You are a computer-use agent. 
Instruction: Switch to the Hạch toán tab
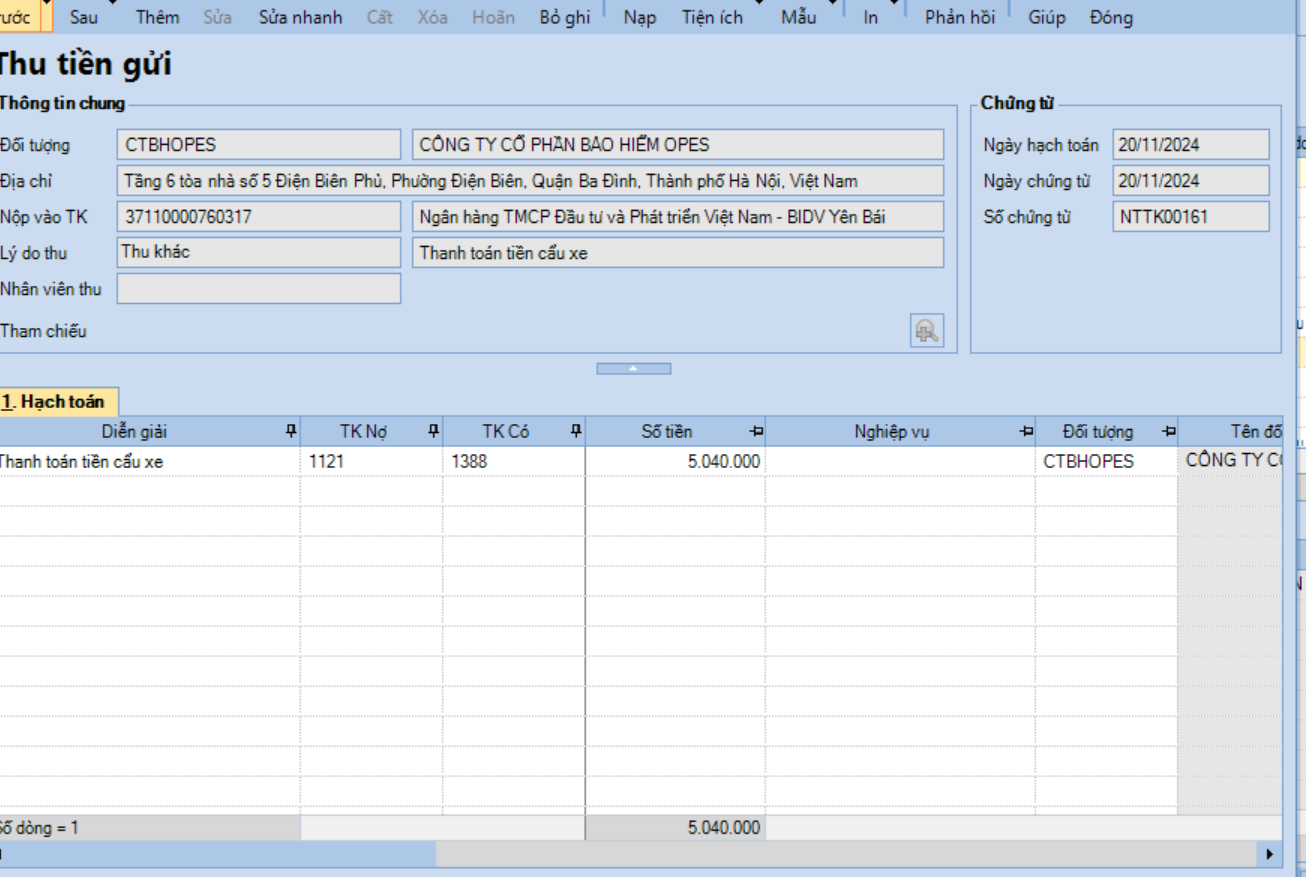click(x=58, y=402)
